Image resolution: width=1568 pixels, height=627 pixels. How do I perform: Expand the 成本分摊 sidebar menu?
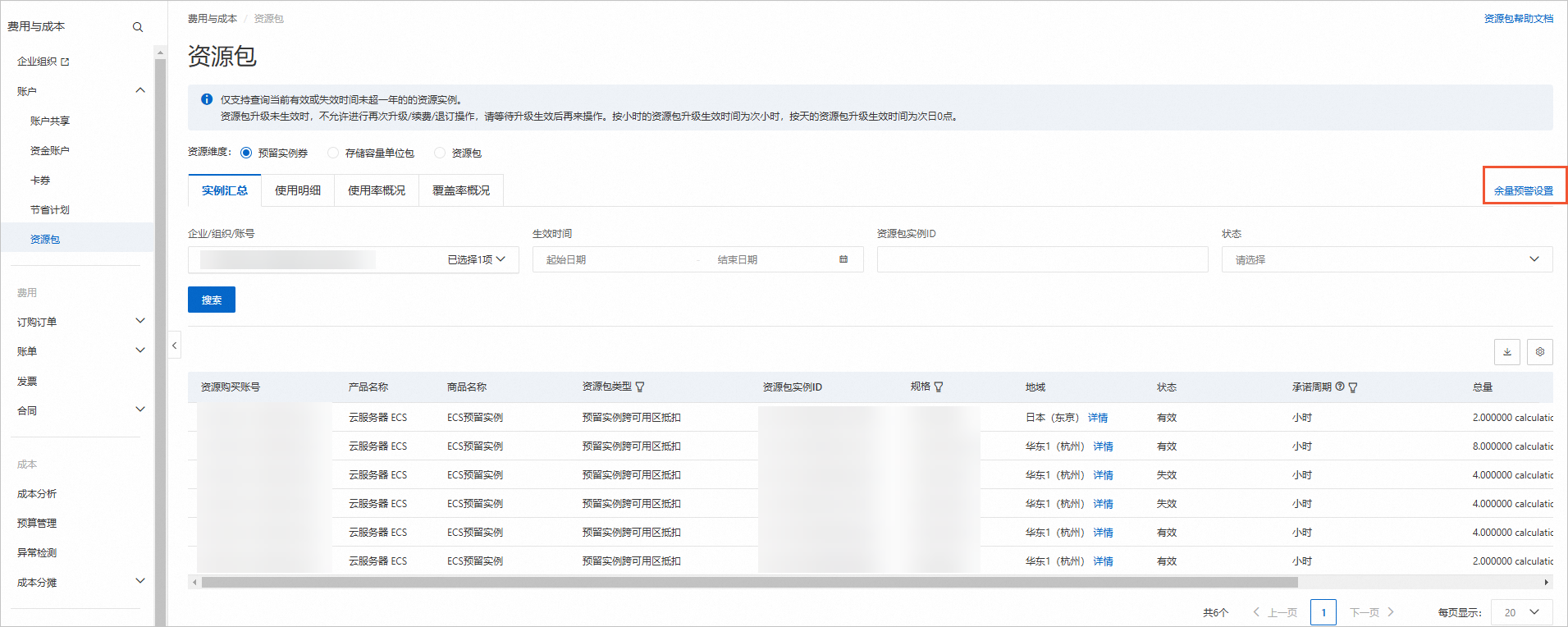(140, 582)
